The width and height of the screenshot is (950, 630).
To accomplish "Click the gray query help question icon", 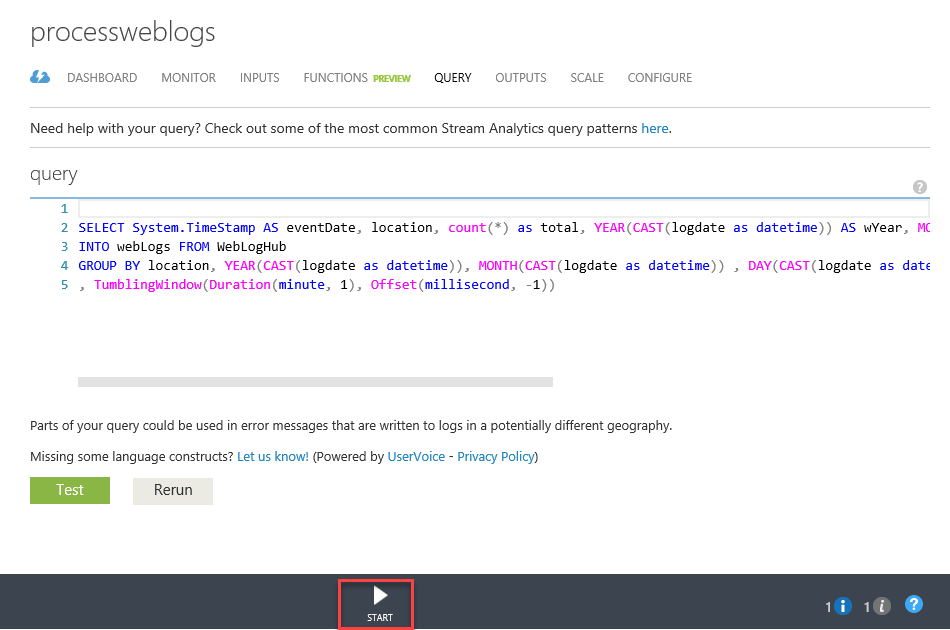I will coord(920,187).
